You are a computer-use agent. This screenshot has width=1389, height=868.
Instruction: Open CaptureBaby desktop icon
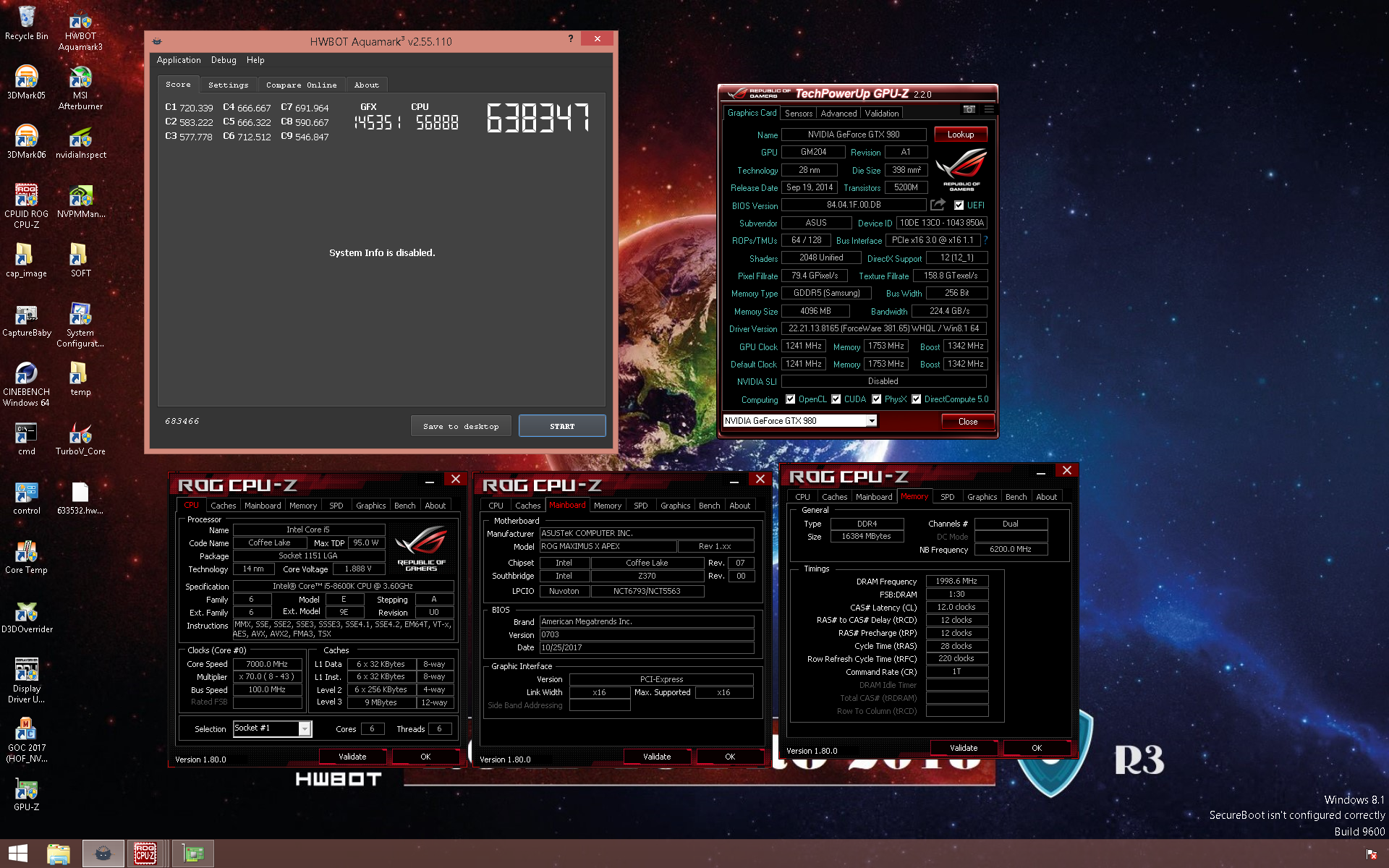[x=27, y=320]
